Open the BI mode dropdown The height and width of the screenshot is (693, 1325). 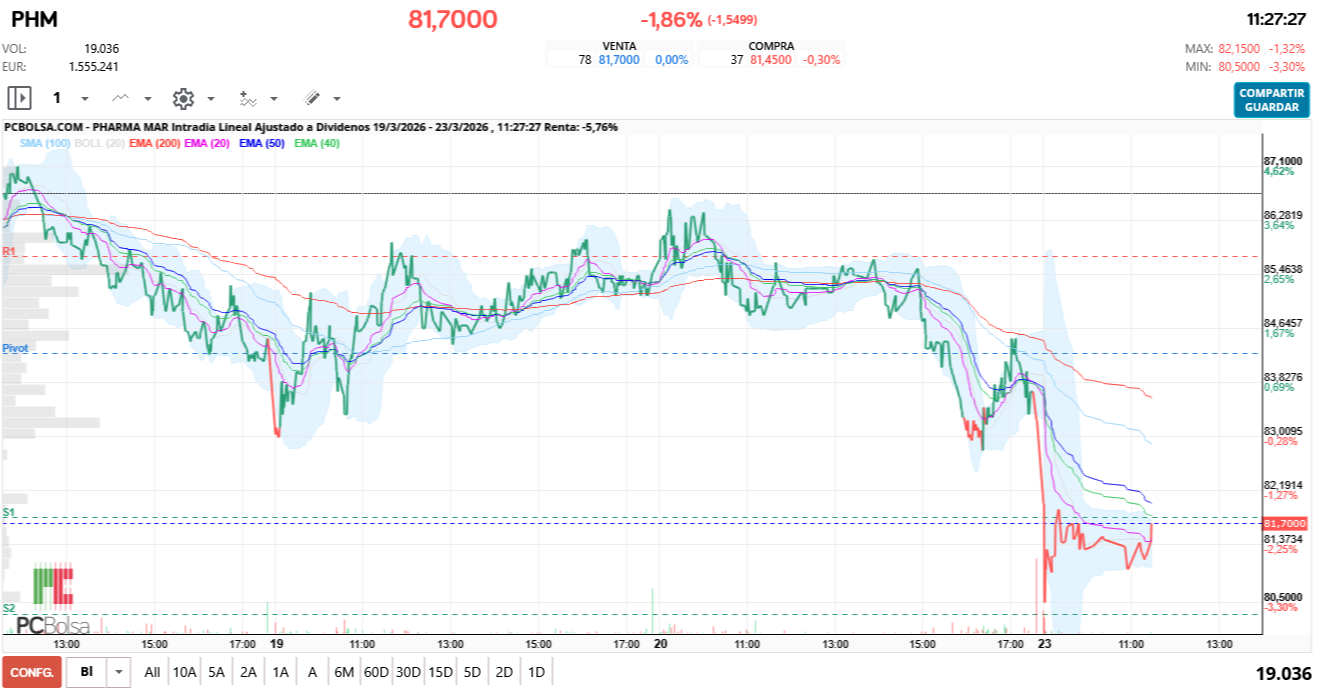[x=117, y=673]
